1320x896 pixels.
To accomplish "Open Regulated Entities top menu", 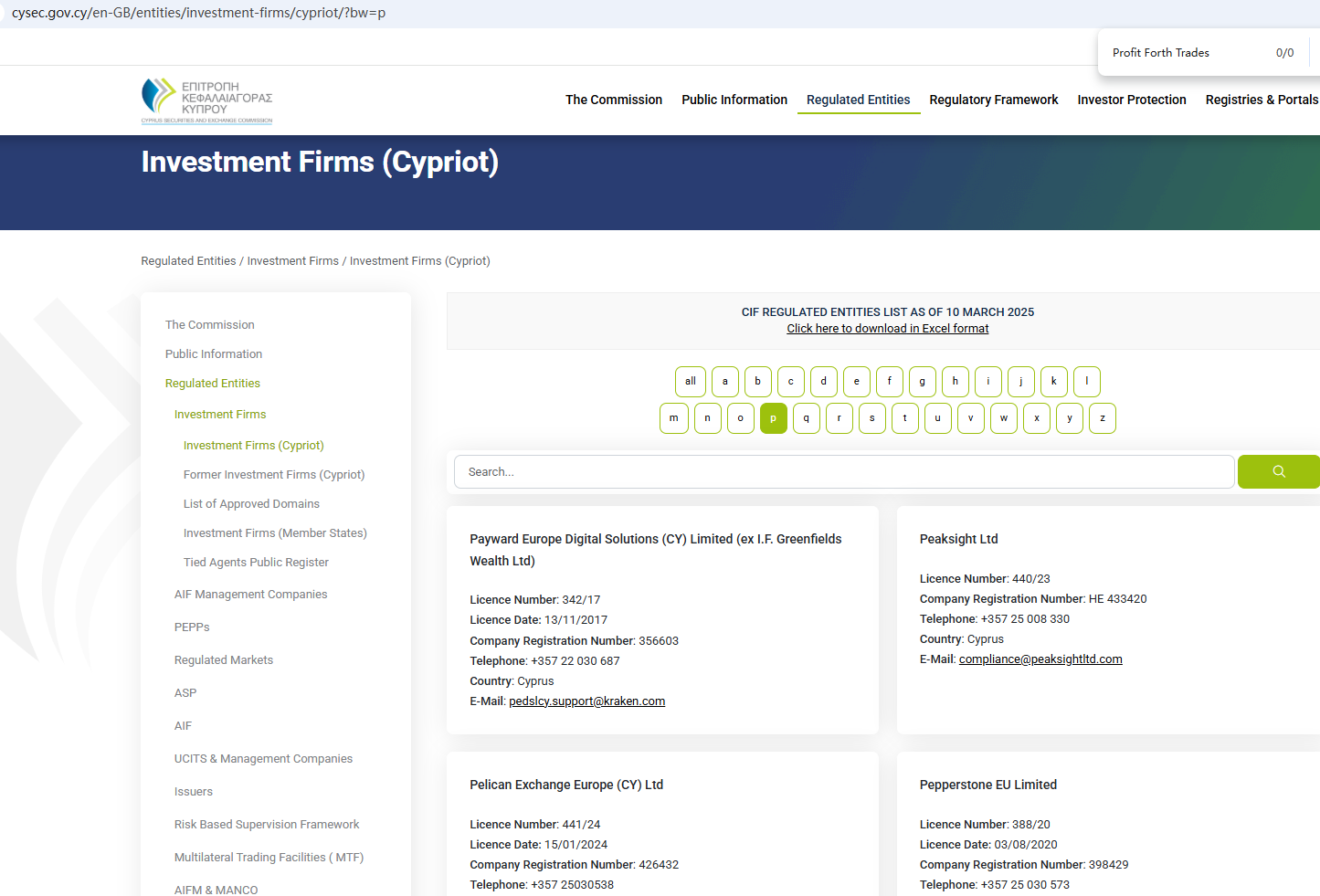I will (x=858, y=100).
